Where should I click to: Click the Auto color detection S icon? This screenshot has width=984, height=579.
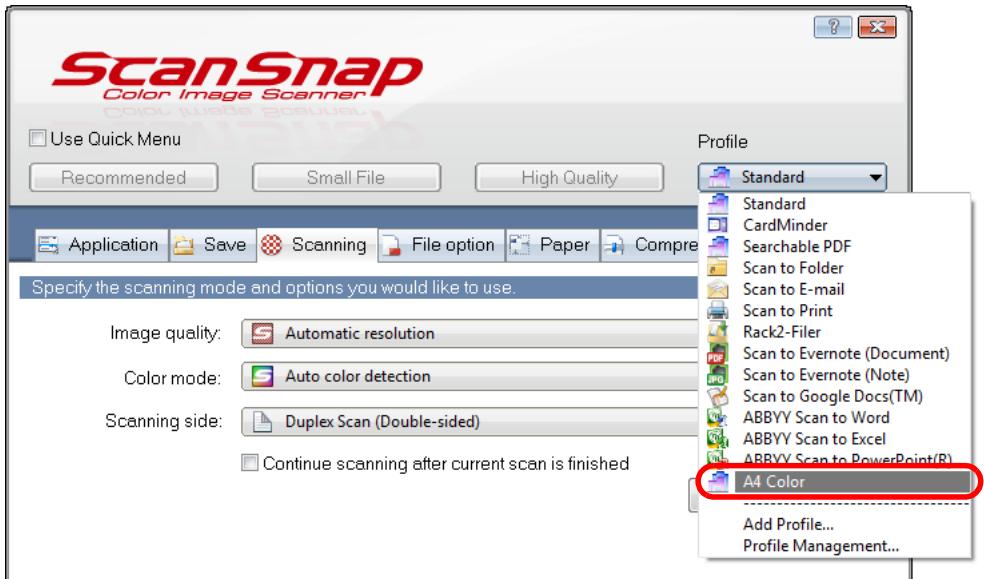(262, 376)
